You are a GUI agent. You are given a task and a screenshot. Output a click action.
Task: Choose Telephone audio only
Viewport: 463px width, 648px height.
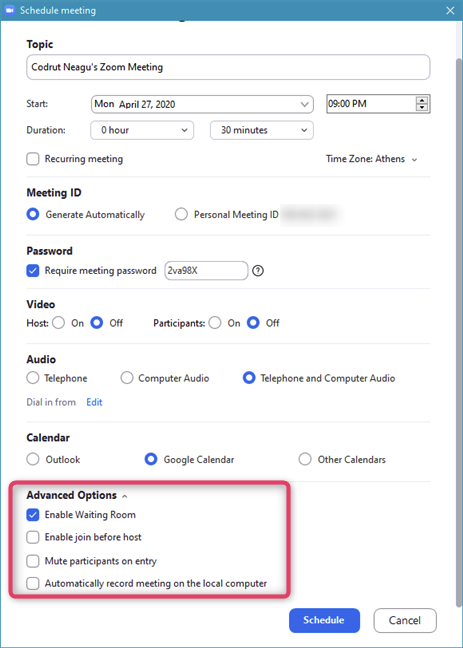tap(33, 378)
